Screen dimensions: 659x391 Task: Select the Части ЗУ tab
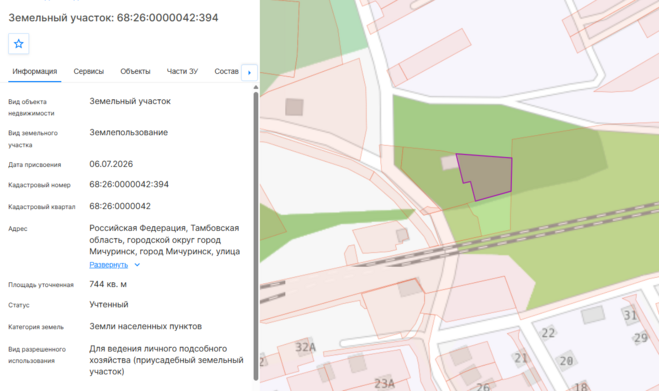[x=182, y=71]
